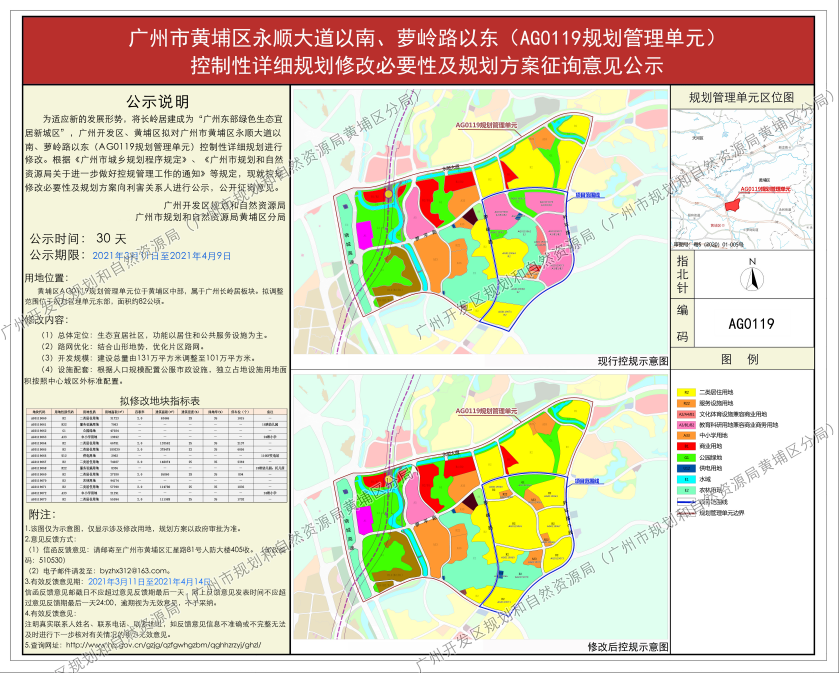Click the 现行控规示意图 caption

pos(632,361)
